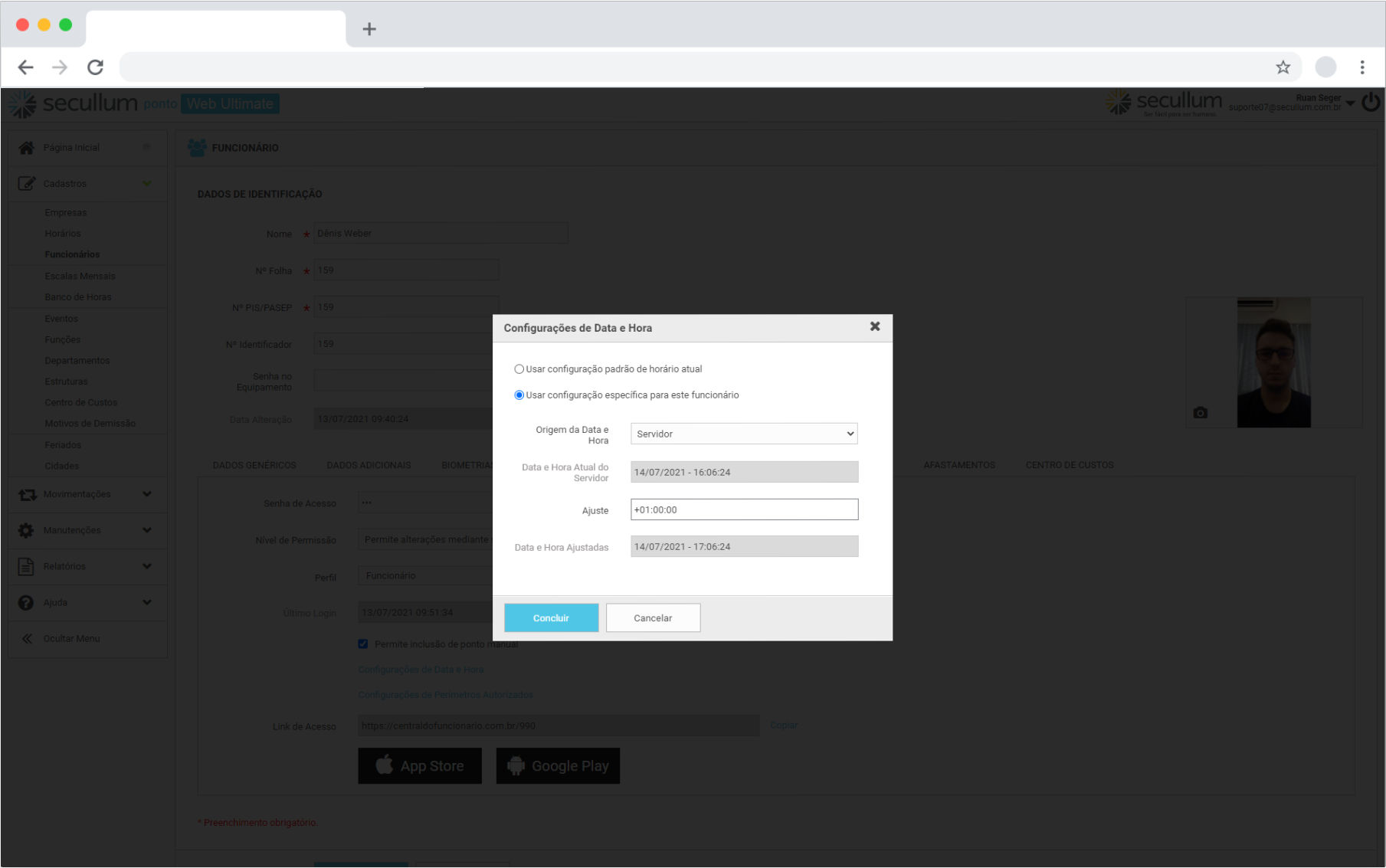The image size is (1386, 868).
Task: Bookmark page with the star icon
Action: tap(1283, 67)
